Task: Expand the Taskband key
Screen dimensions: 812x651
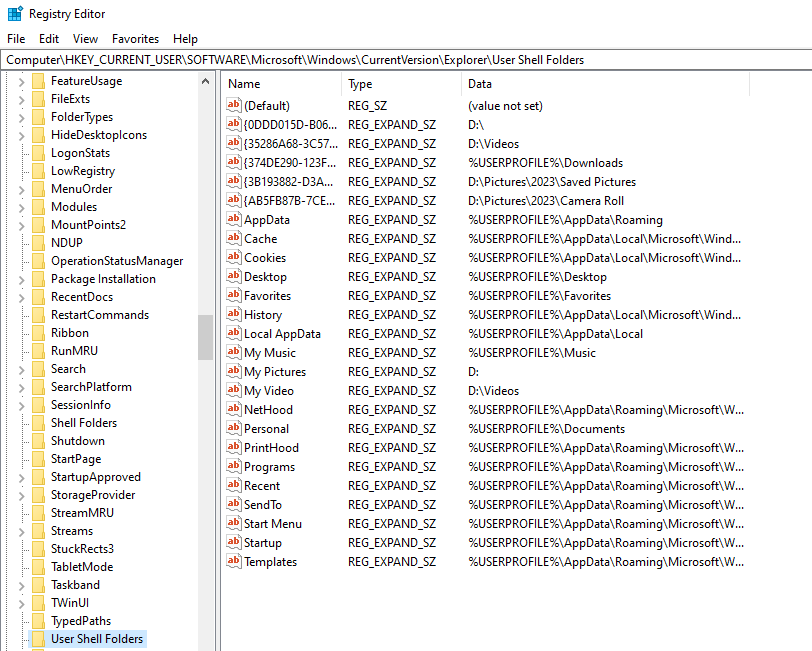Action: (x=21, y=586)
